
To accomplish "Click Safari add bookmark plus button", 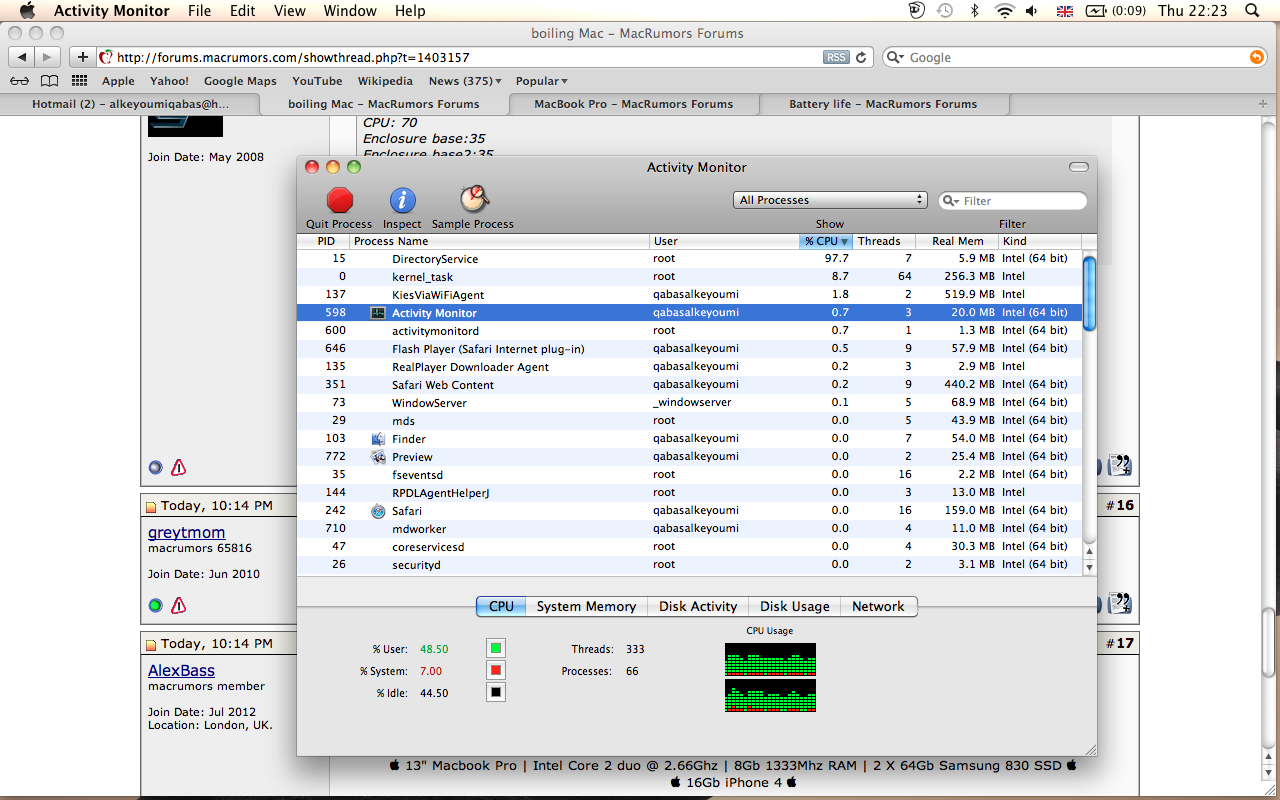I will tap(83, 57).
